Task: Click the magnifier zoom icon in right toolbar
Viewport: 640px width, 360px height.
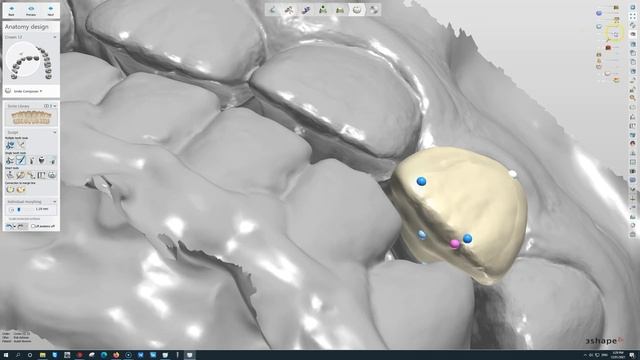Action: (633, 98)
